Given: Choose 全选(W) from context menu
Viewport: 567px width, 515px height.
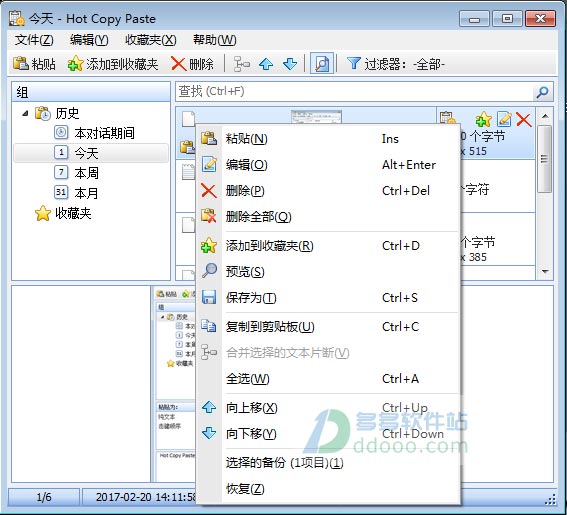Looking at the screenshot, I should pyautogui.click(x=328, y=379).
